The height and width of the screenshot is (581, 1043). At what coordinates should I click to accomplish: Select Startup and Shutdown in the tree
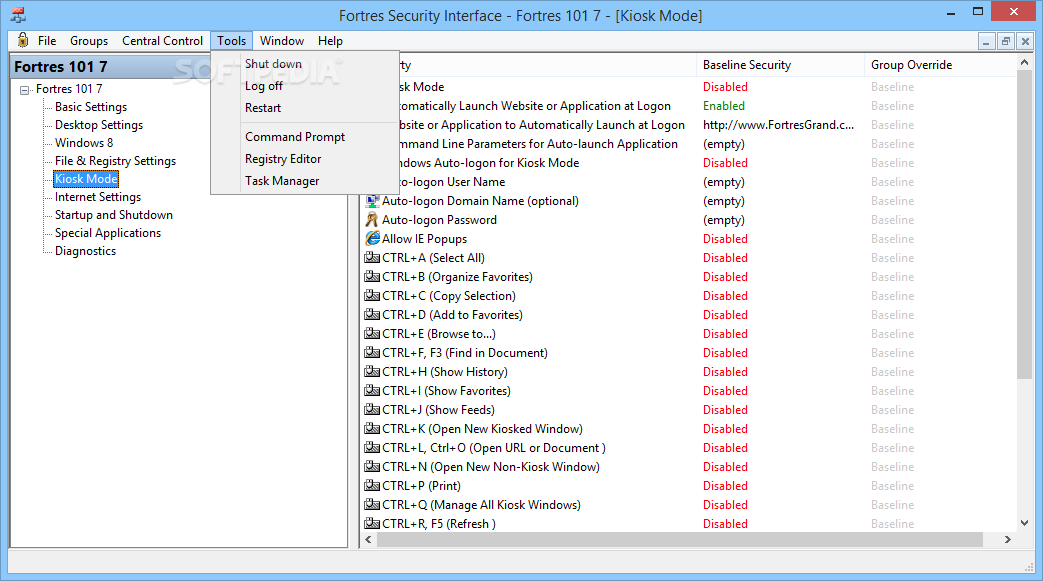[114, 214]
